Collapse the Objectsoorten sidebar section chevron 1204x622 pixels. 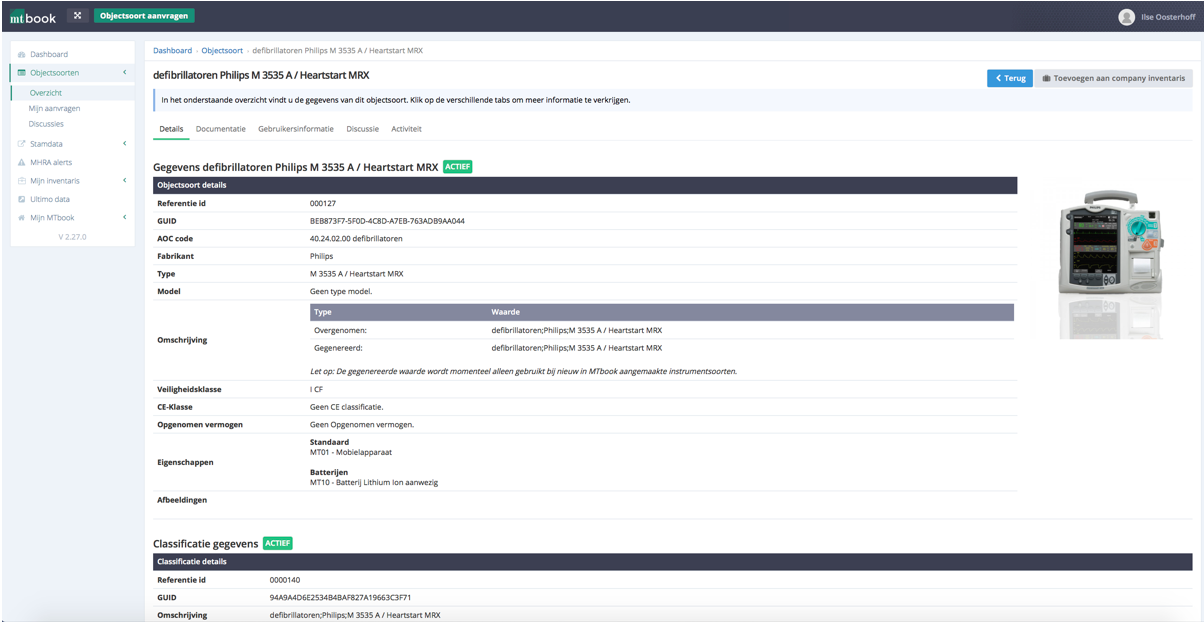124,73
